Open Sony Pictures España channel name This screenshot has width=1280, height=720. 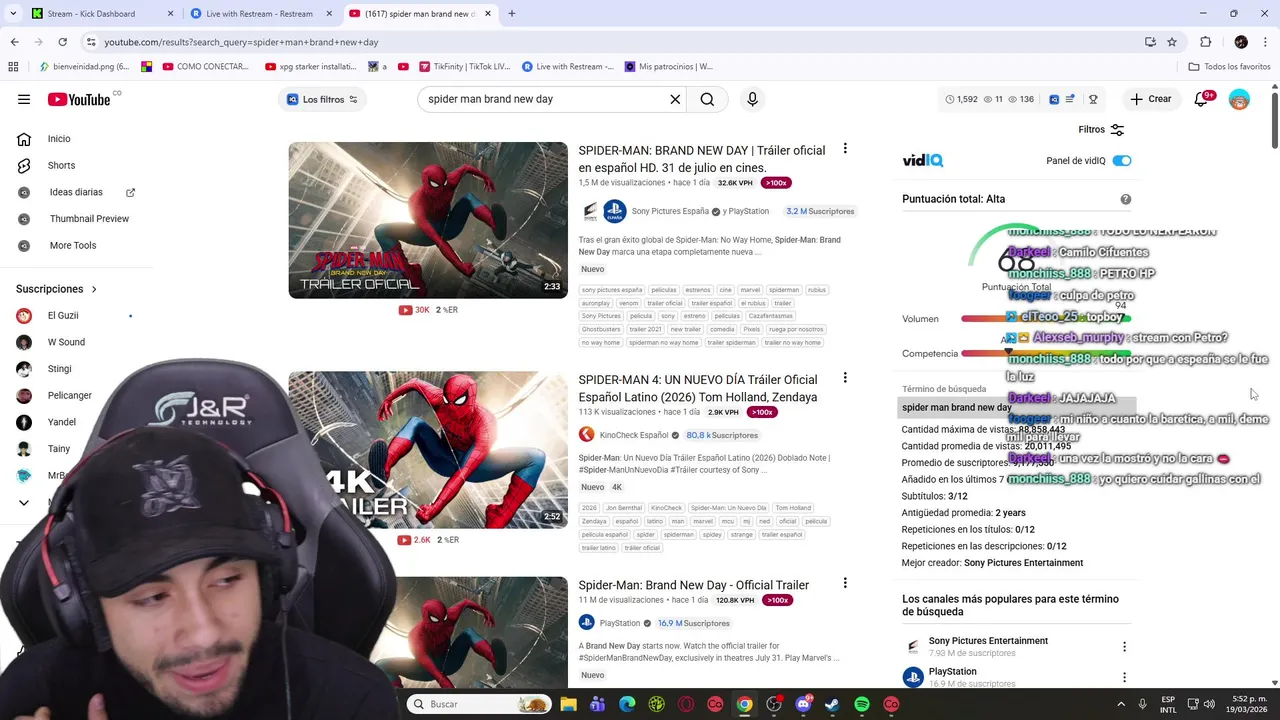click(670, 211)
